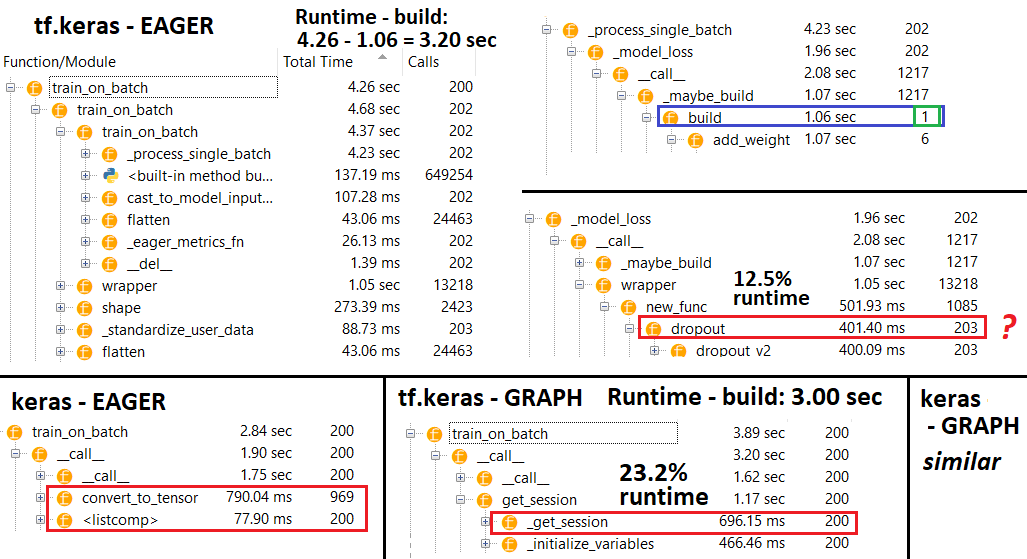Click the 400.09 ms time value

tap(872, 350)
